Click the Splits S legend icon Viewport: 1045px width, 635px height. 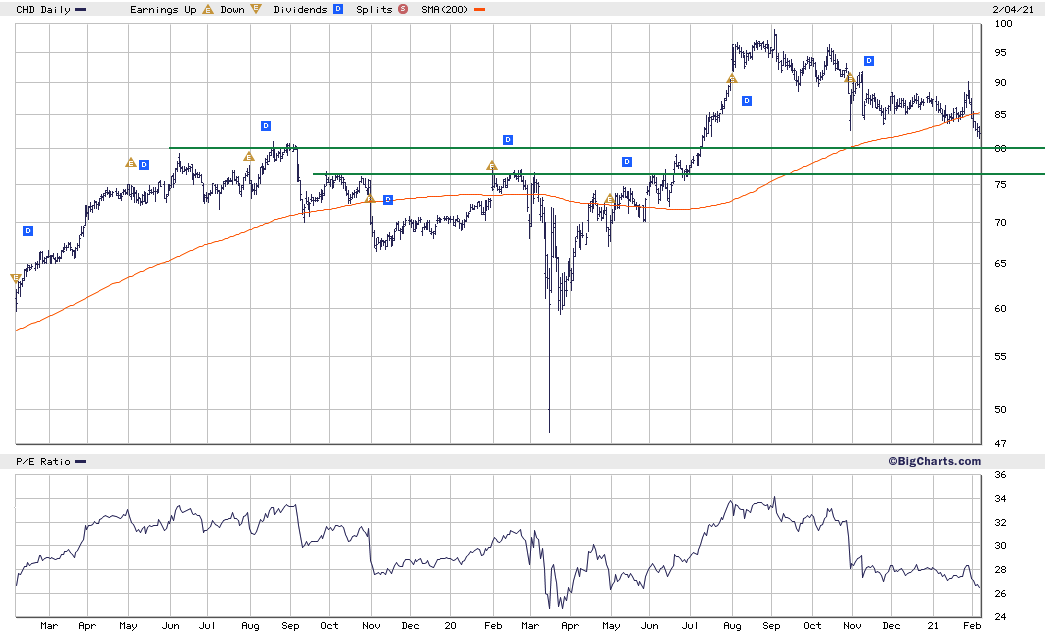[x=403, y=9]
